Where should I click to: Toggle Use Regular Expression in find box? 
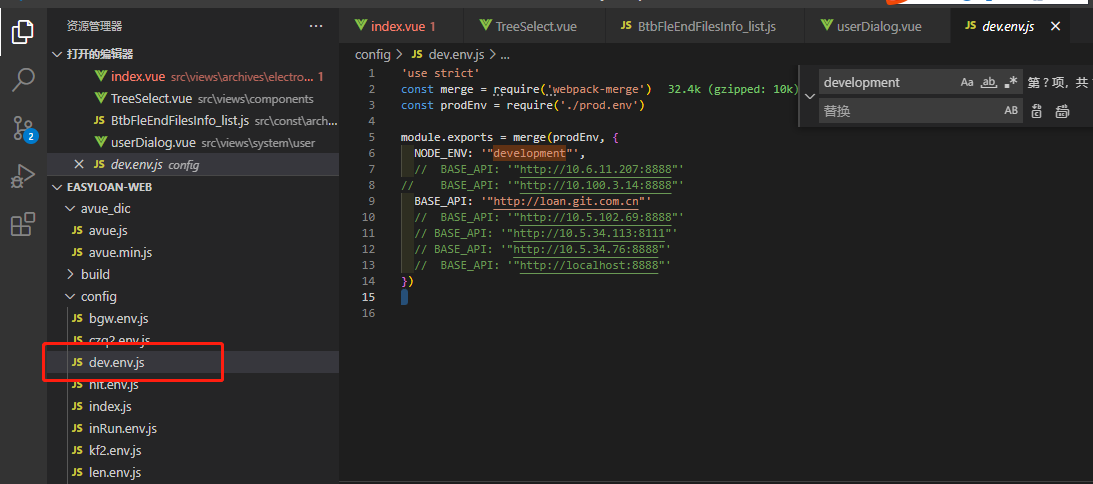1012,83
